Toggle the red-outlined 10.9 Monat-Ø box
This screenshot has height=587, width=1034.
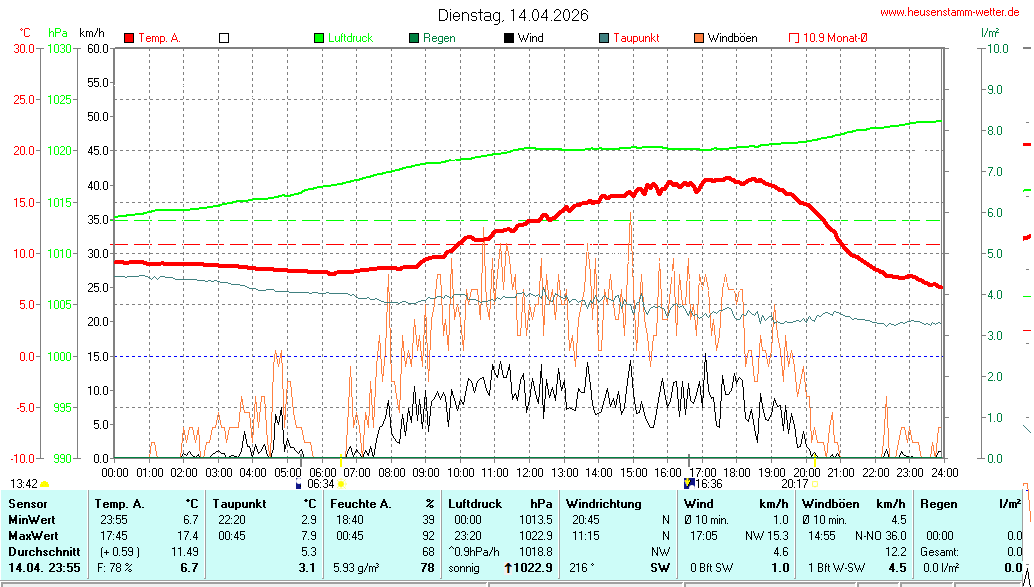(794, 38)
